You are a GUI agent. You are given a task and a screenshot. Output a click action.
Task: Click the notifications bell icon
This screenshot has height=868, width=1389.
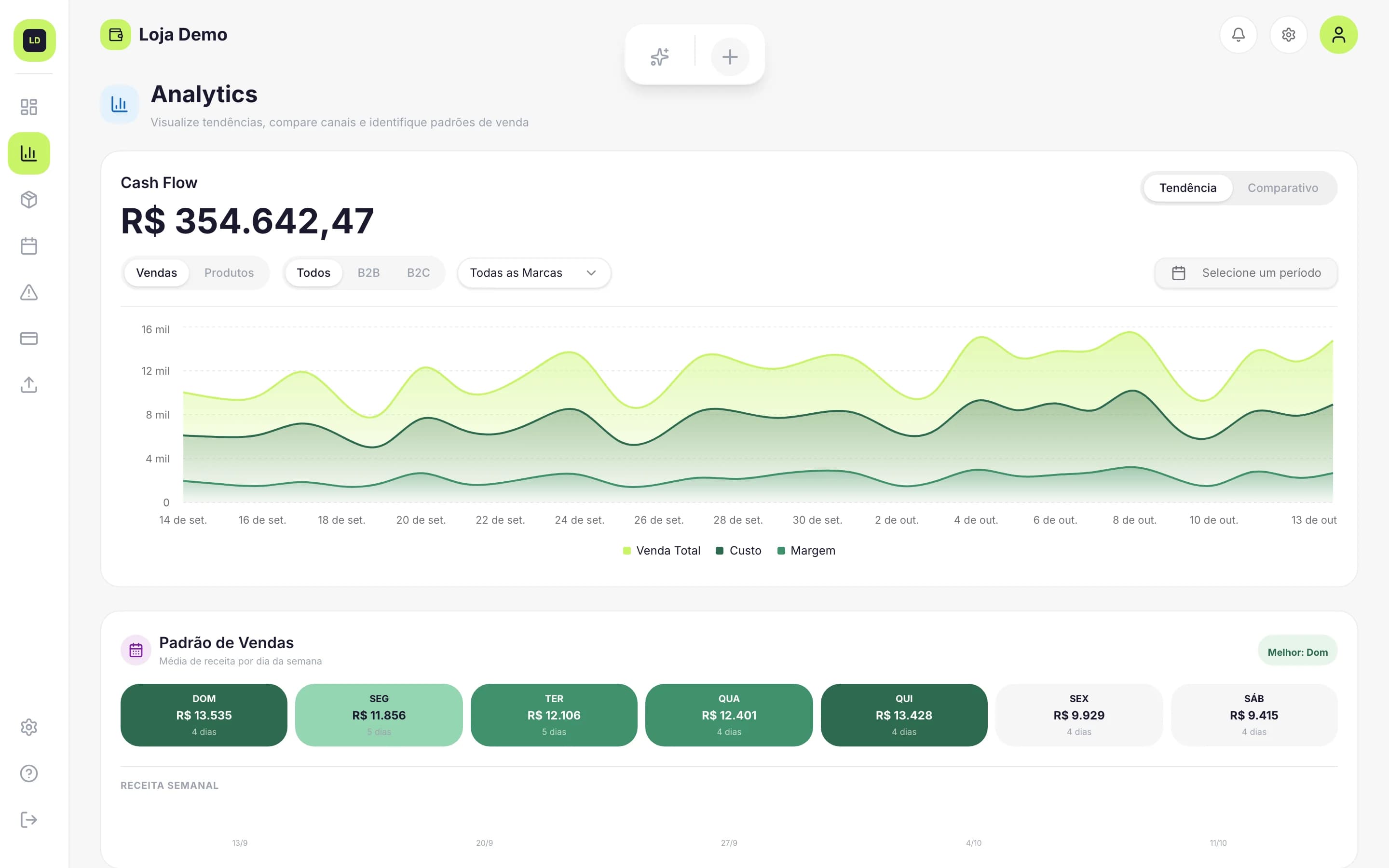(1238, 34)
